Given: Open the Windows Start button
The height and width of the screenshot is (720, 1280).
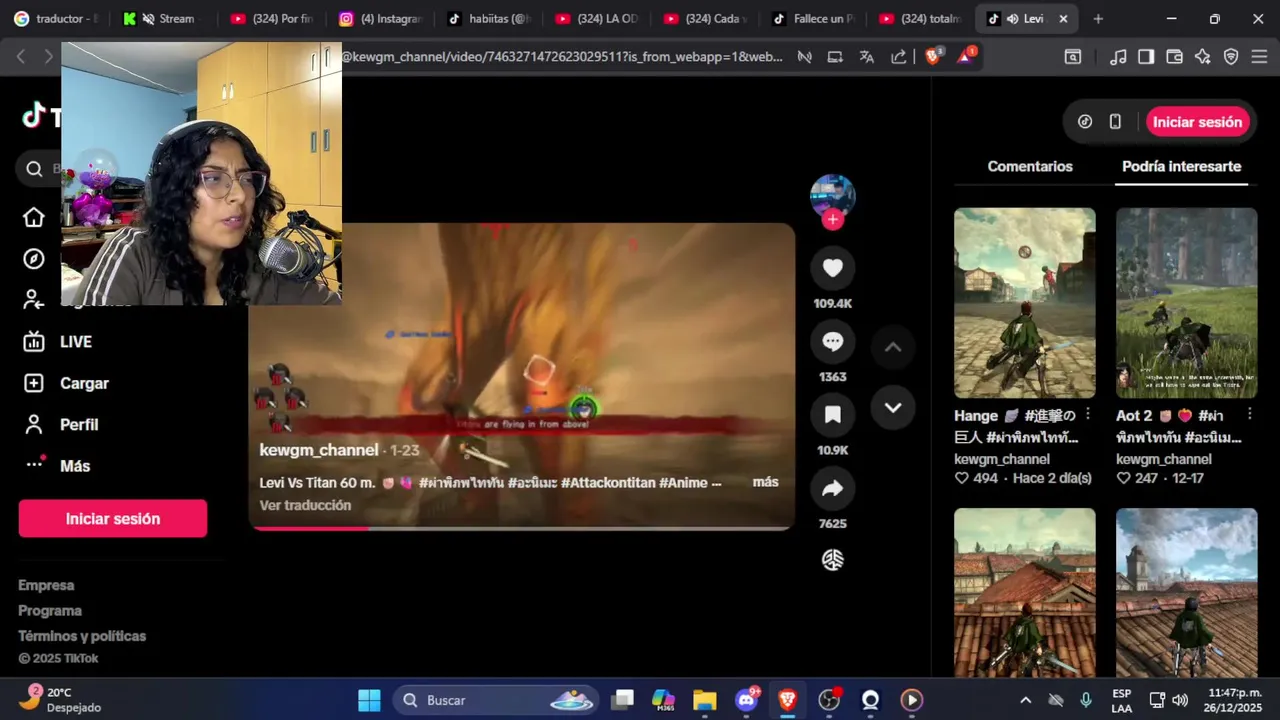Looking at the screenshot, I should pos(369,700).
